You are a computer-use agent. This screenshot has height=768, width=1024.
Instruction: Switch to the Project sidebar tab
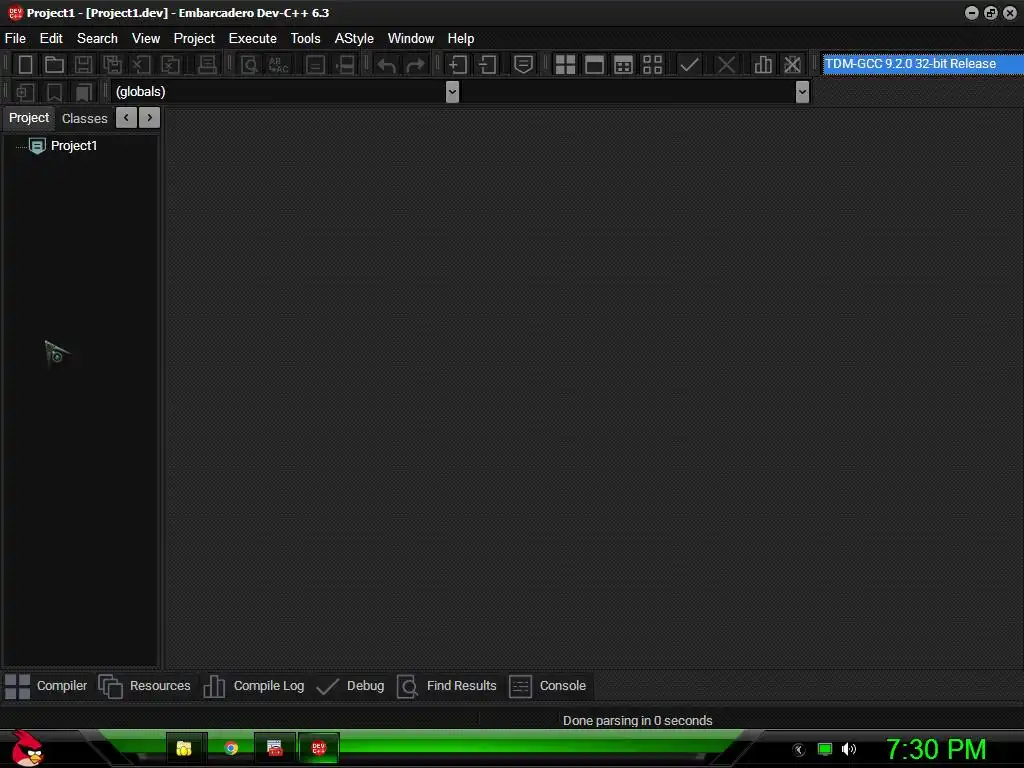coord(29,118)
